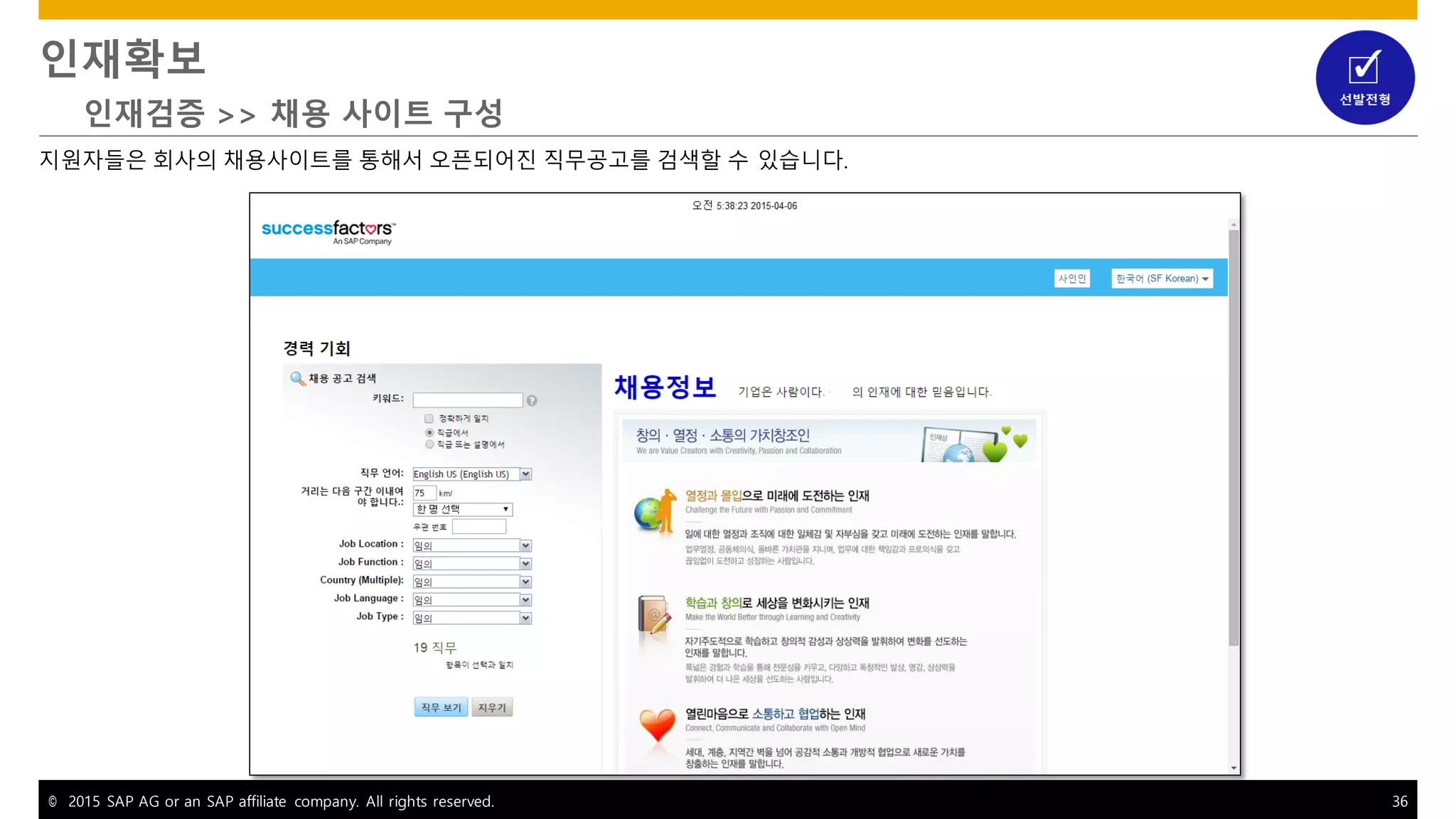Click the 지우기 button

492,707
